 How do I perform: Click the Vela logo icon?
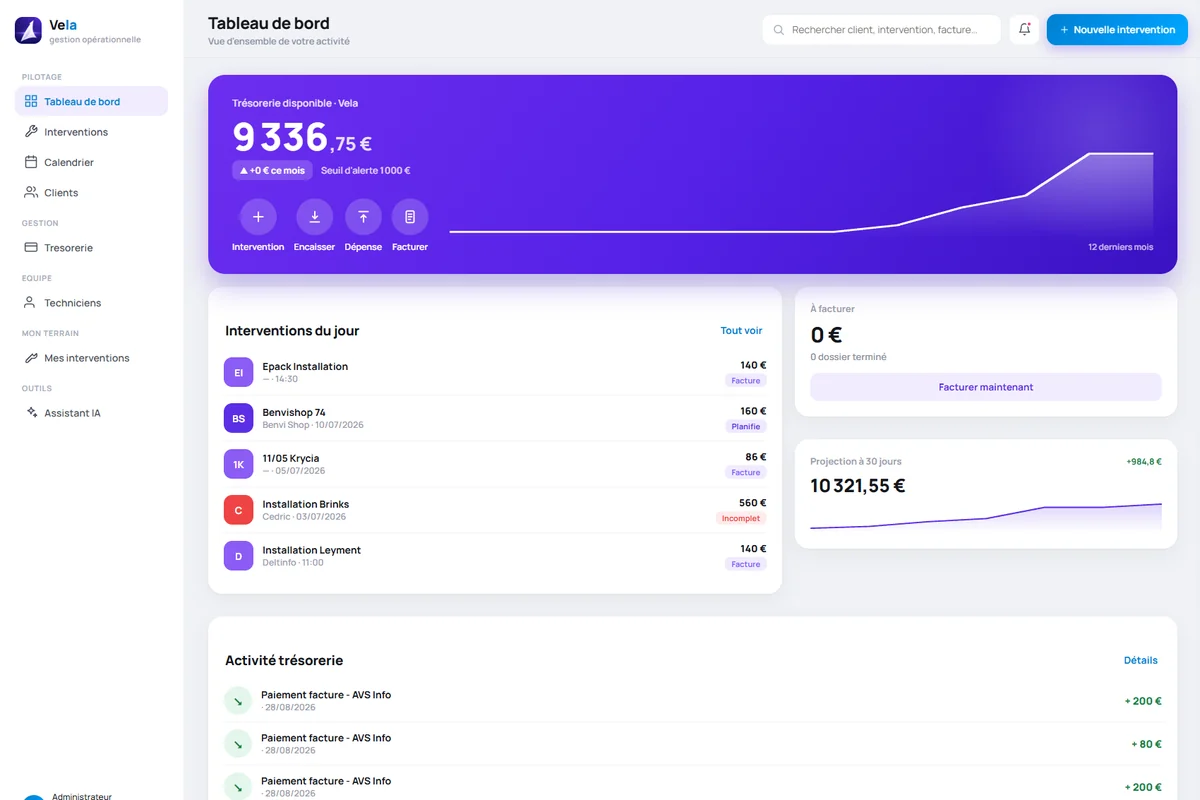tap(28, 30)
